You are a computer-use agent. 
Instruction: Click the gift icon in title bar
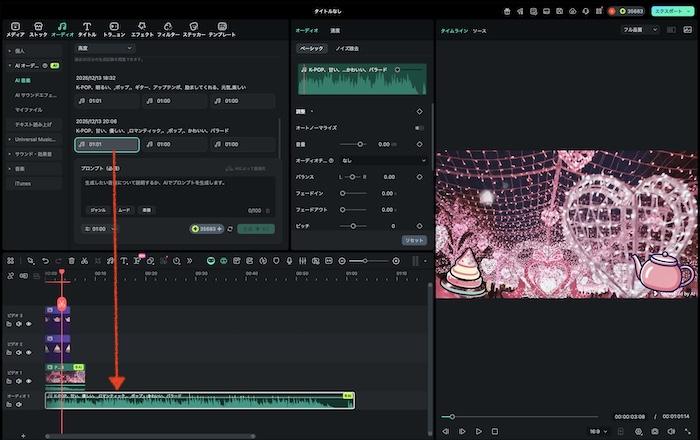tap(507, 12)
